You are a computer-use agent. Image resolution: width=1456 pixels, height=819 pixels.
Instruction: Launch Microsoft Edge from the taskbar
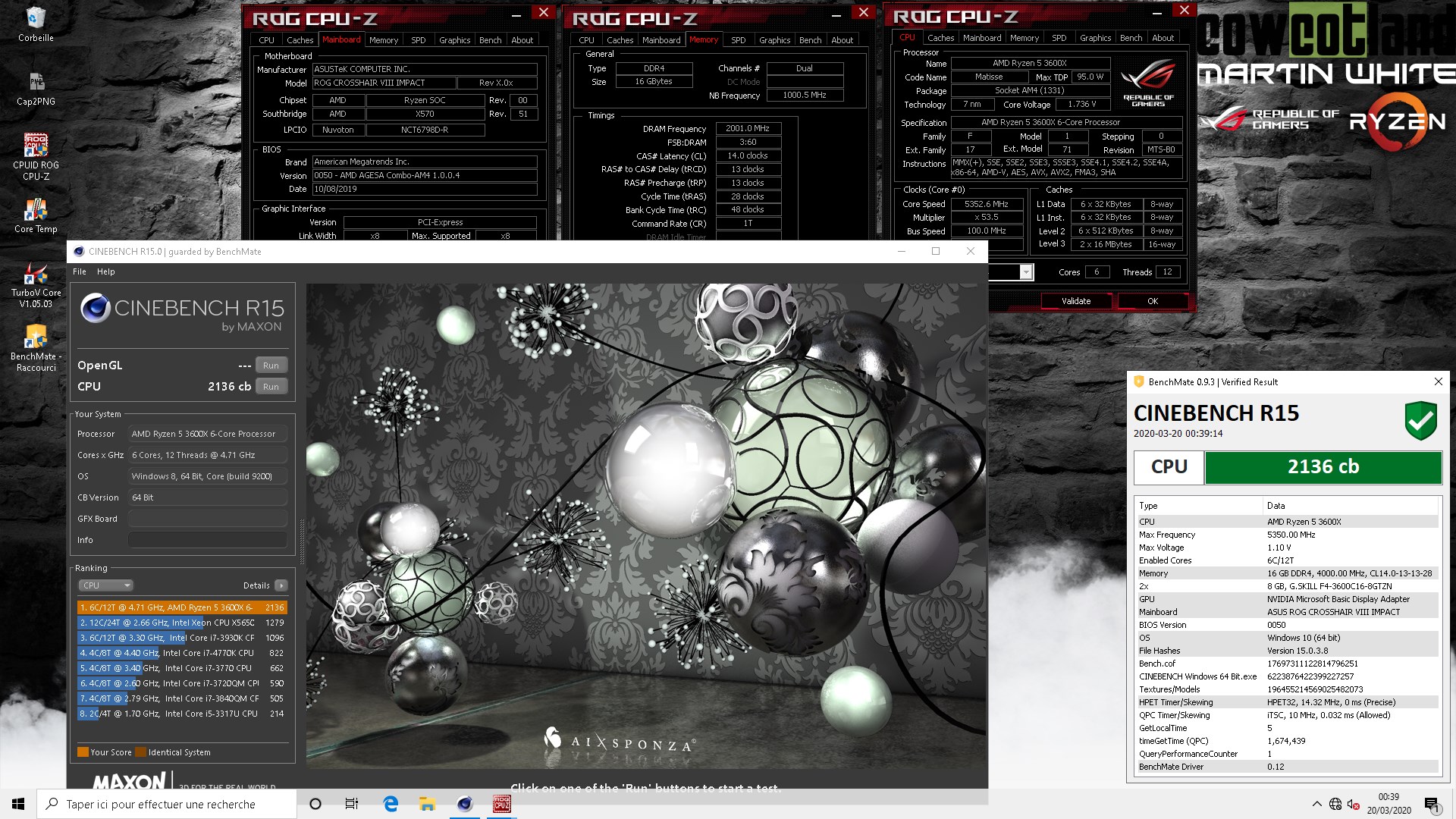[x=391, y=804]
